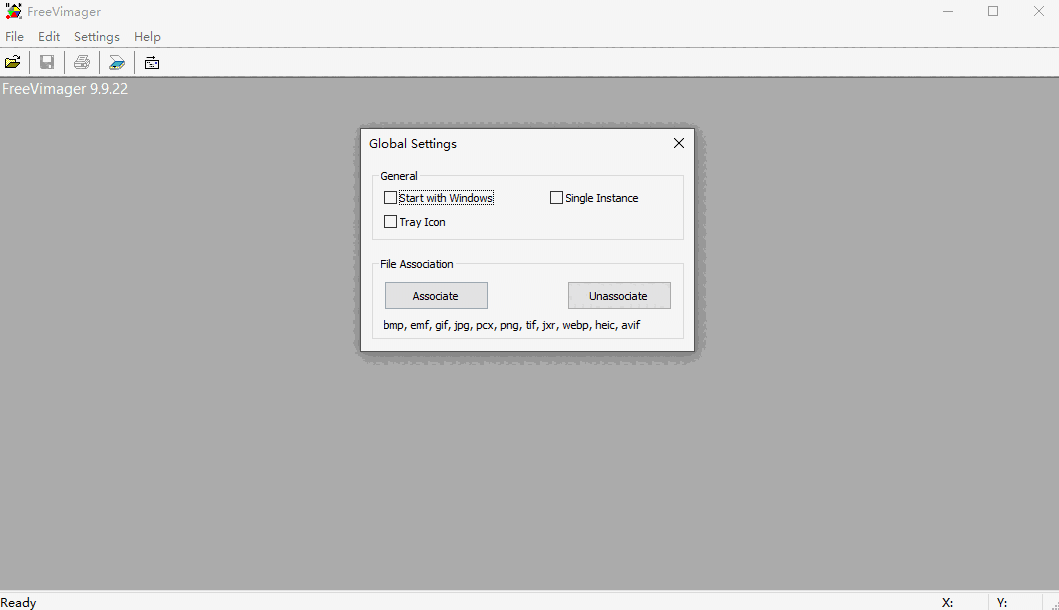The height and width of the screenshot is (610, 1059).
Task: Enable the Start with Windows checkbox
Action: 390,198
